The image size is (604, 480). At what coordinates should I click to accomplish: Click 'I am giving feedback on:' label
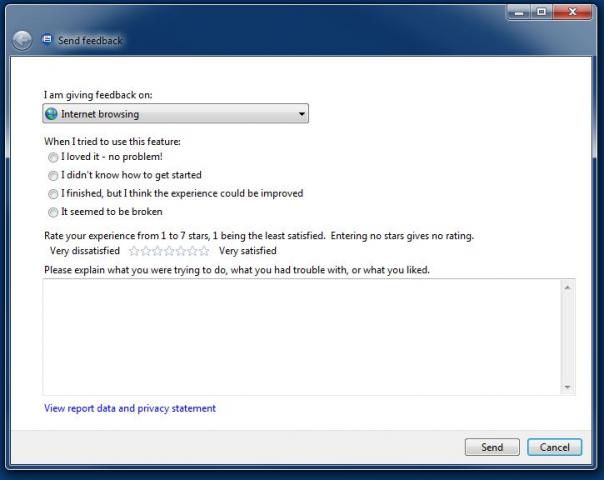click(98, 95)
